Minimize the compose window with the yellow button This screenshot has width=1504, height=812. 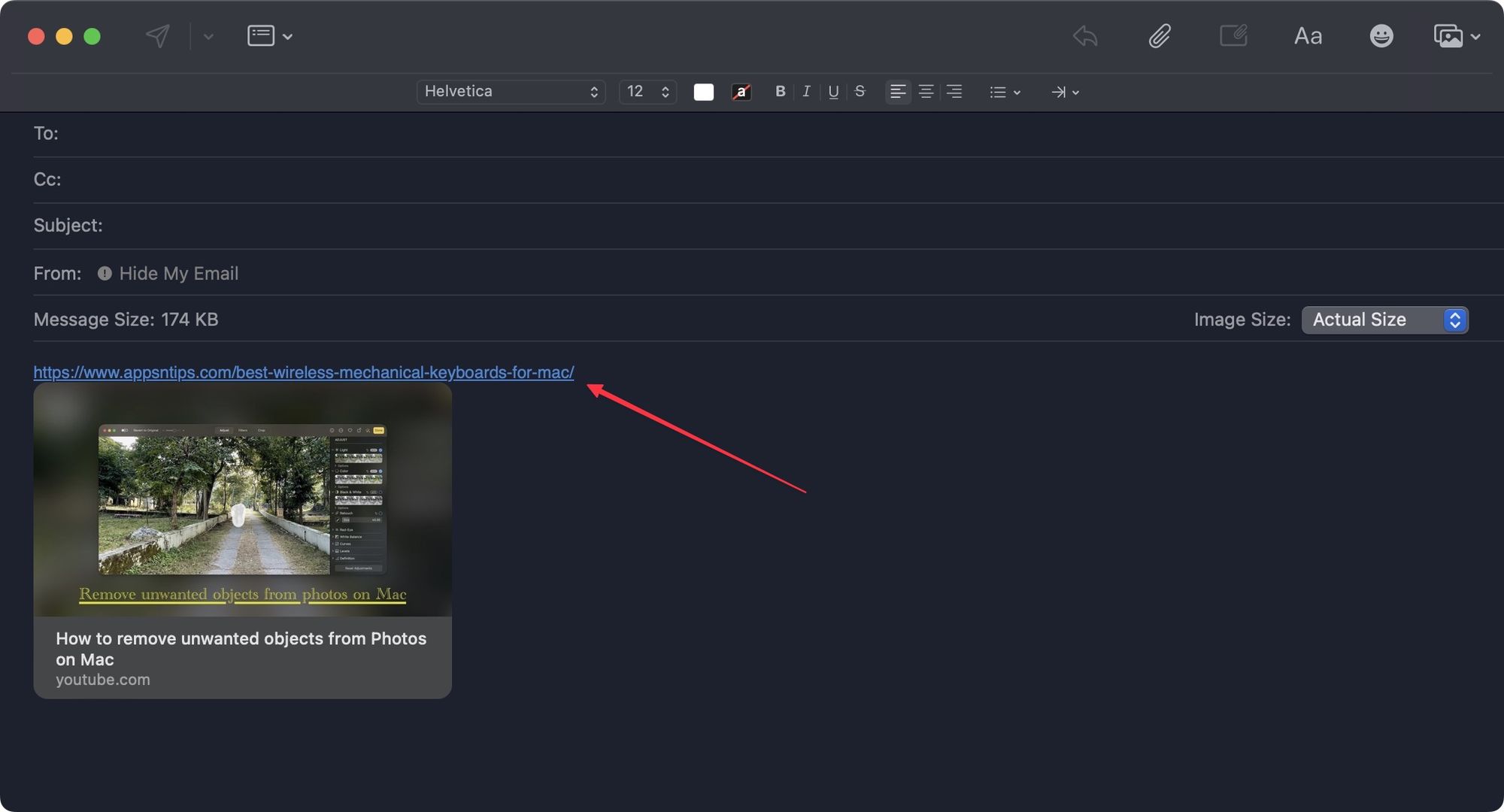tap(64, 36)
